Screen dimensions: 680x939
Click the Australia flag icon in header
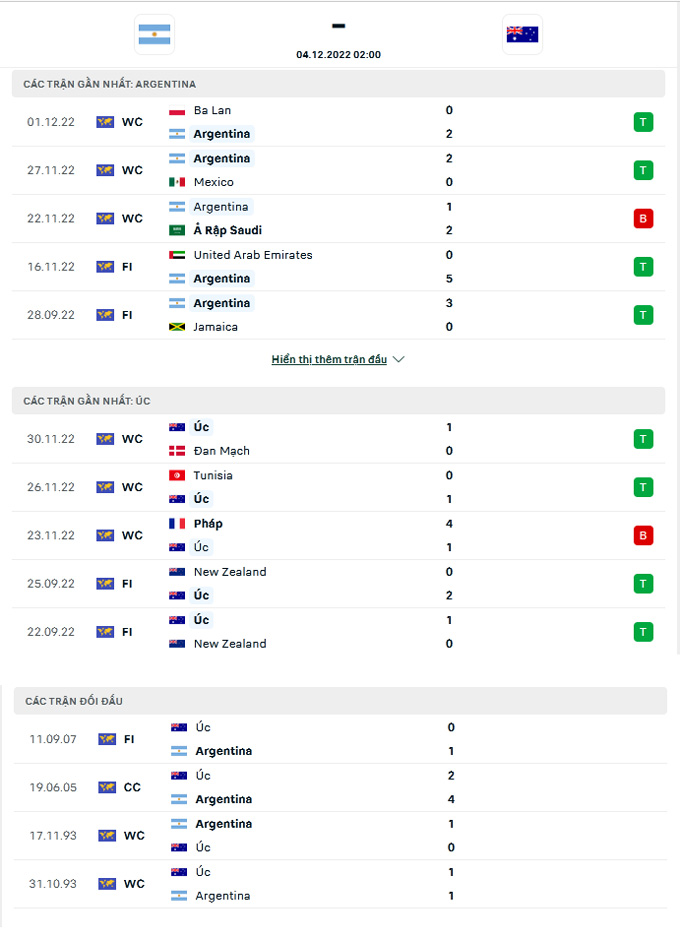[522, 34]
